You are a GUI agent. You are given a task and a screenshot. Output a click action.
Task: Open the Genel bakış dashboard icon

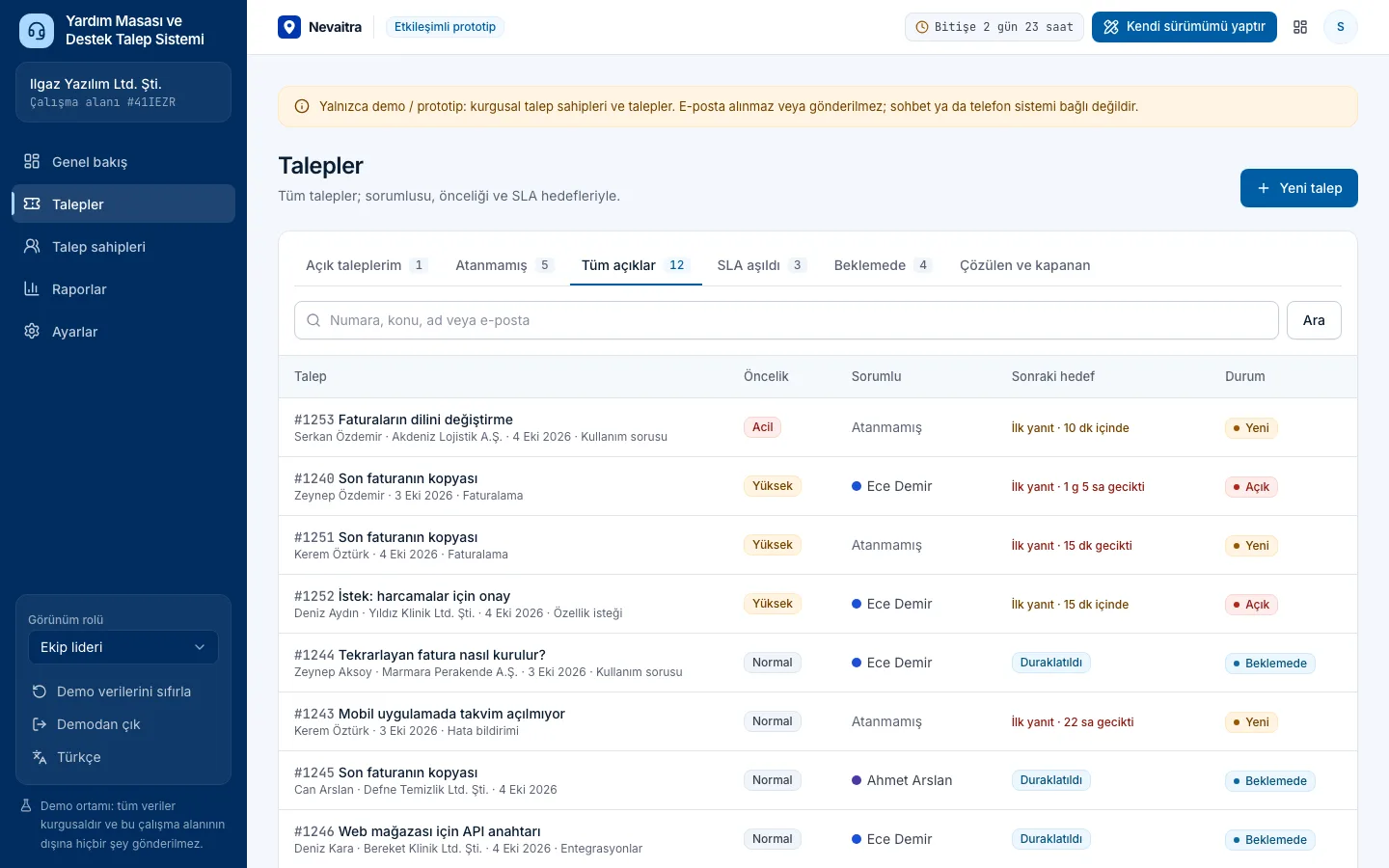(x=32, y=161)
